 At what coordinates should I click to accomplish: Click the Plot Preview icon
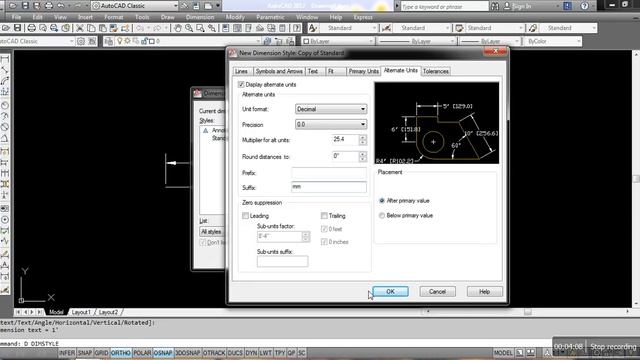coord(43,28)
